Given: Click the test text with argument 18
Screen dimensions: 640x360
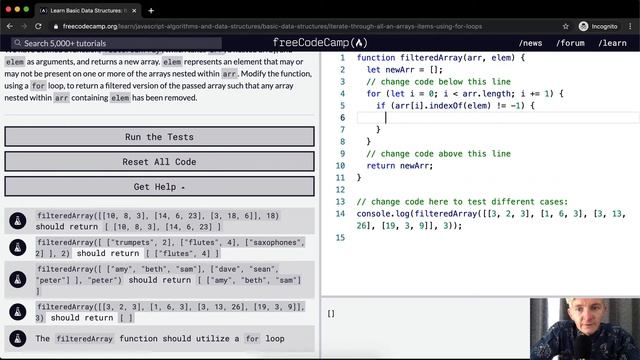Looking at the screenshot, I should coord(158,221).
